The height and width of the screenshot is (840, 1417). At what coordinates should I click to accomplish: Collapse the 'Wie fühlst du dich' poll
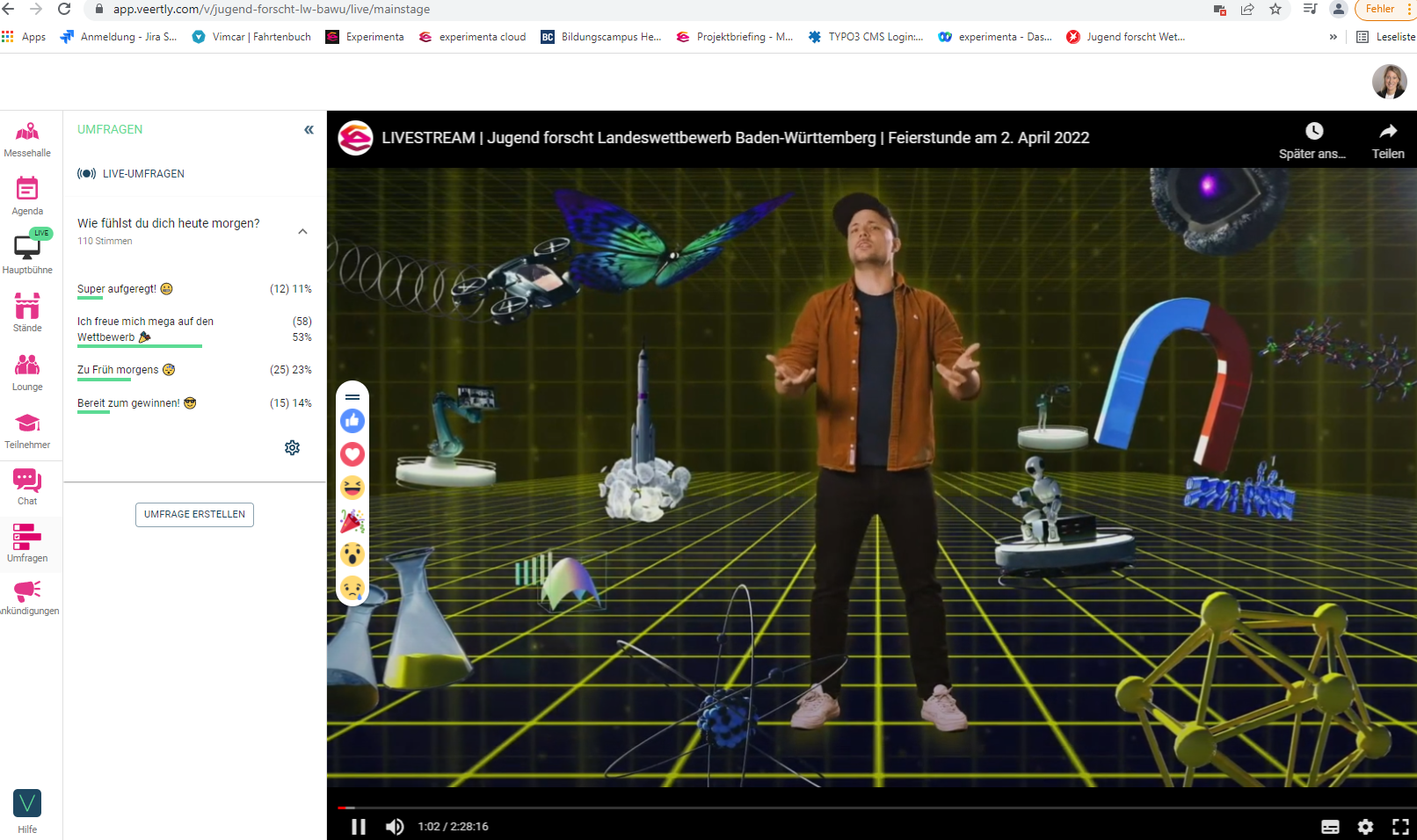pos(302,232)
